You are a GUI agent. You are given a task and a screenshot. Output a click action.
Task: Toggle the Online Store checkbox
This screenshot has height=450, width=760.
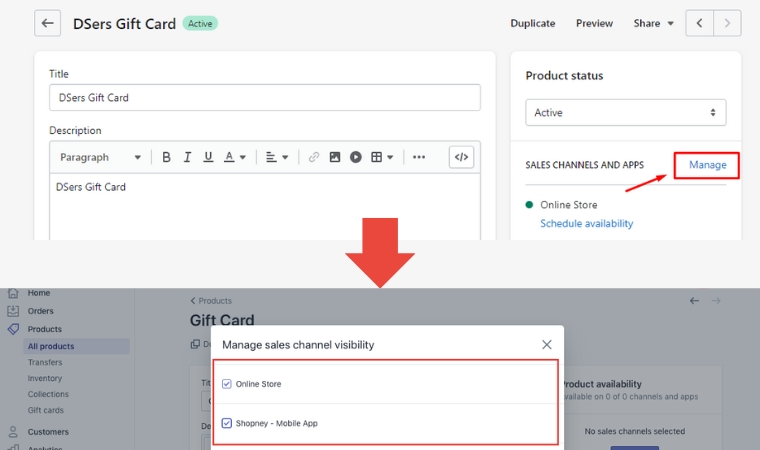226,384
